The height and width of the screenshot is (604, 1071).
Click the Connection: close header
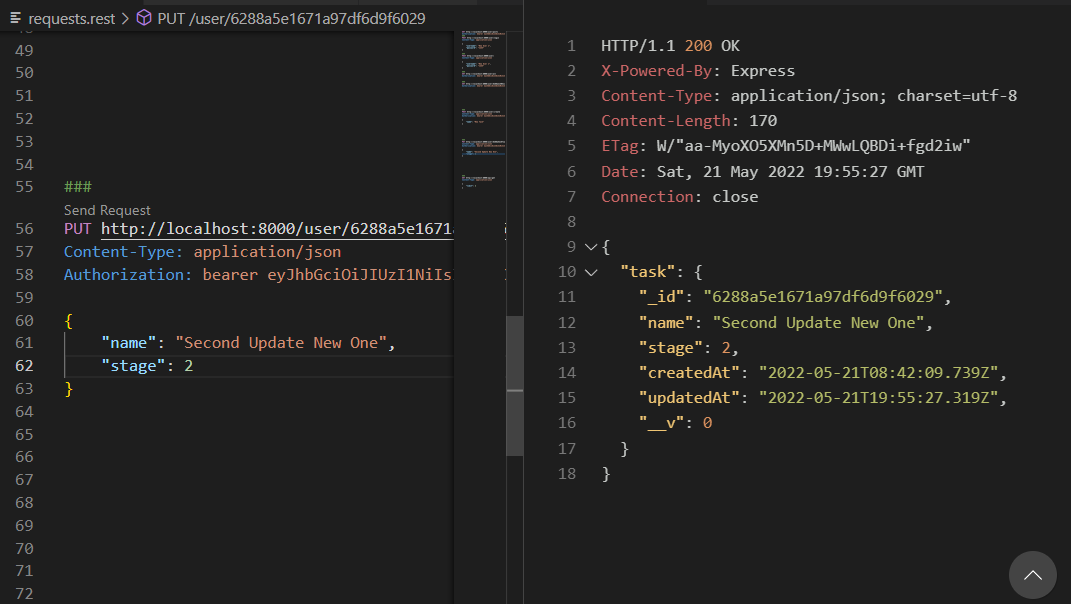(x=680, y=197)
